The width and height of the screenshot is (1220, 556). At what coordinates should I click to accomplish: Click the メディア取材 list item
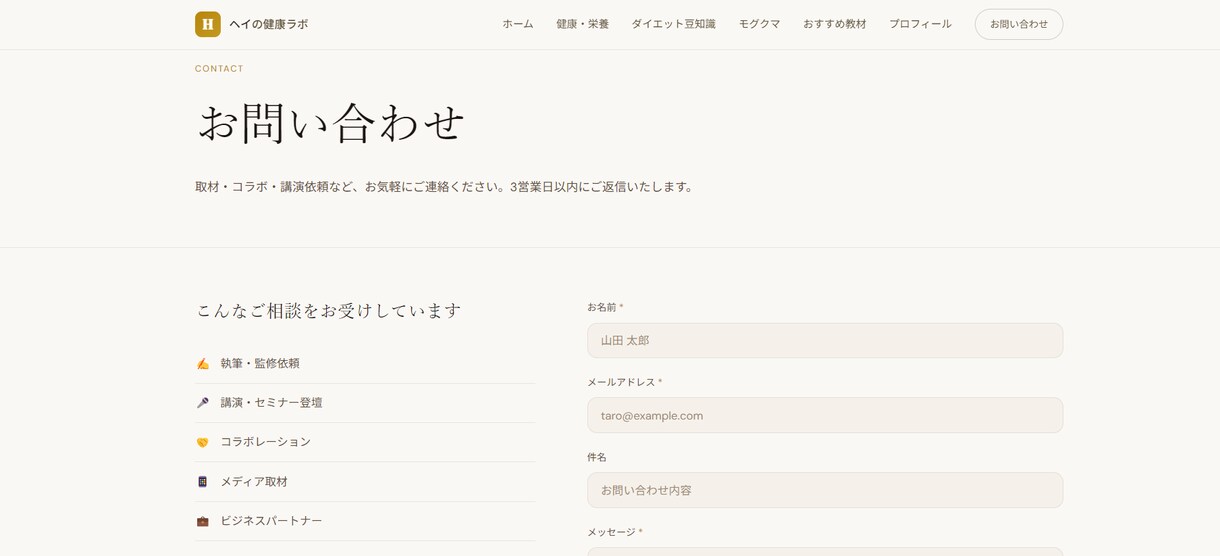pos(365,482)
